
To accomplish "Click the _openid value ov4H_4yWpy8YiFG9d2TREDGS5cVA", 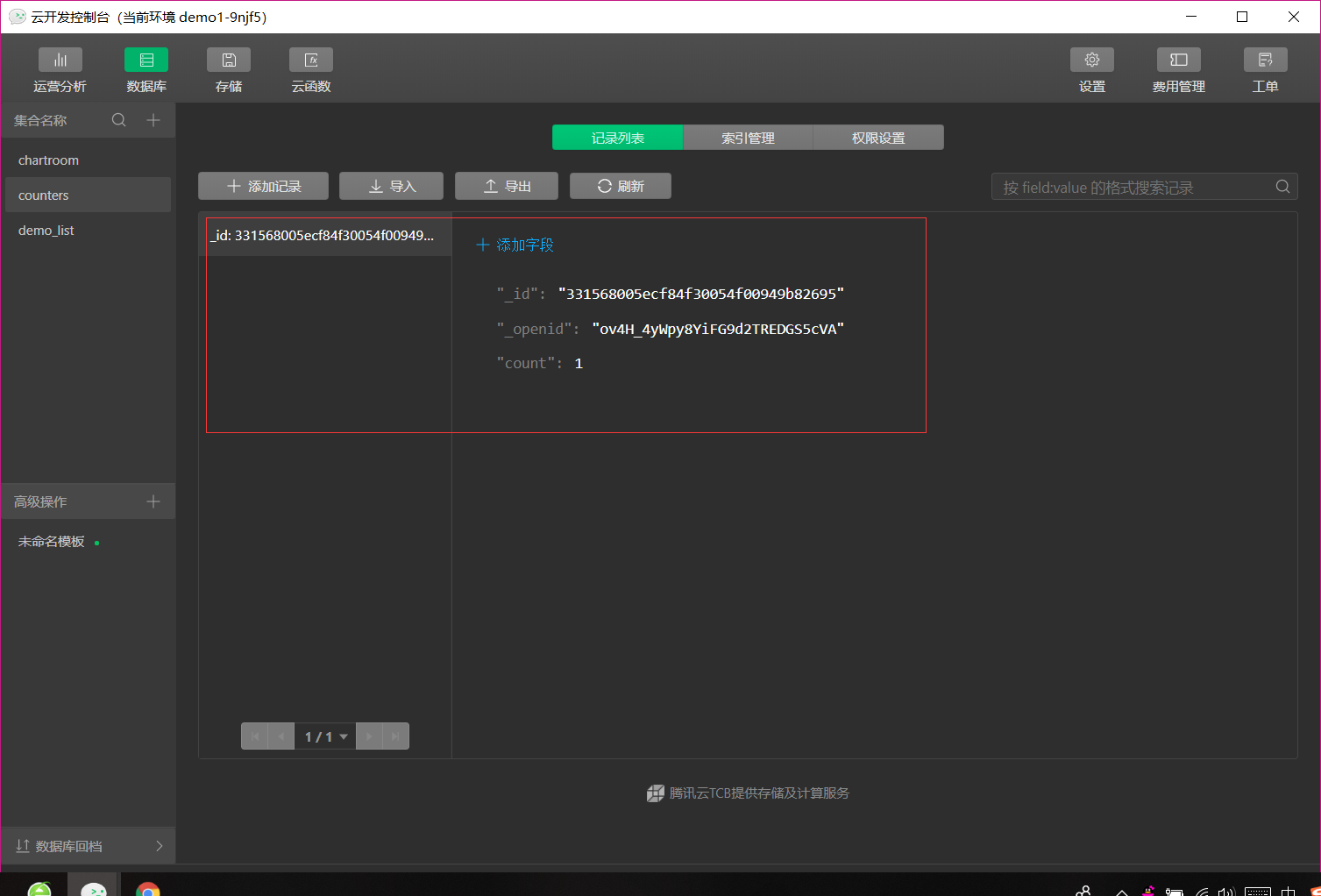I will click(x=718, y=329).
